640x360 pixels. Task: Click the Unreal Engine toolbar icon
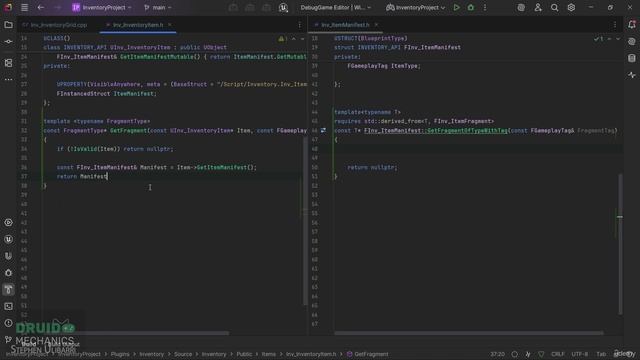coord(283,7)
